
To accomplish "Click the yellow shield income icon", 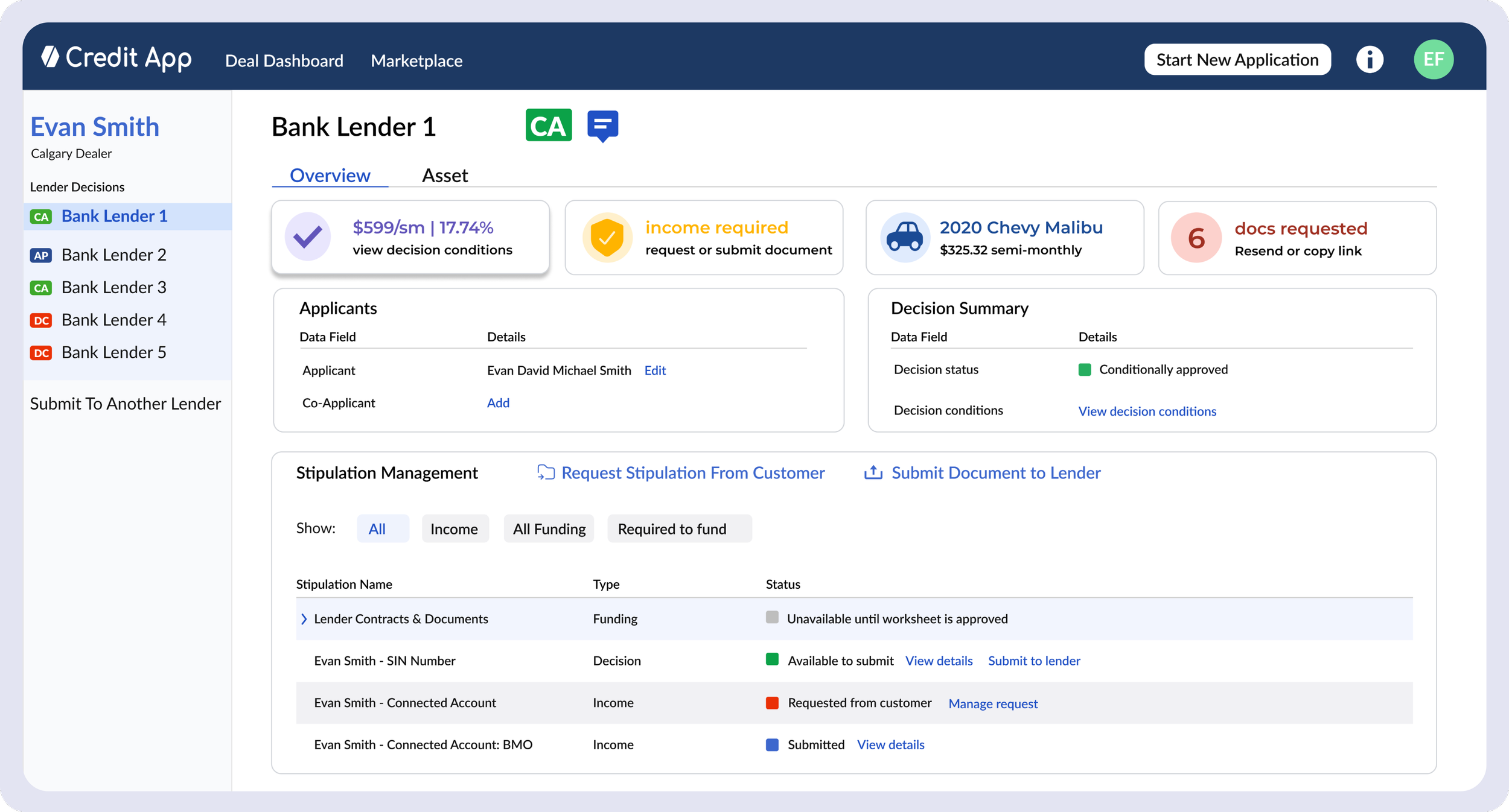I will (x=607, y=237).
